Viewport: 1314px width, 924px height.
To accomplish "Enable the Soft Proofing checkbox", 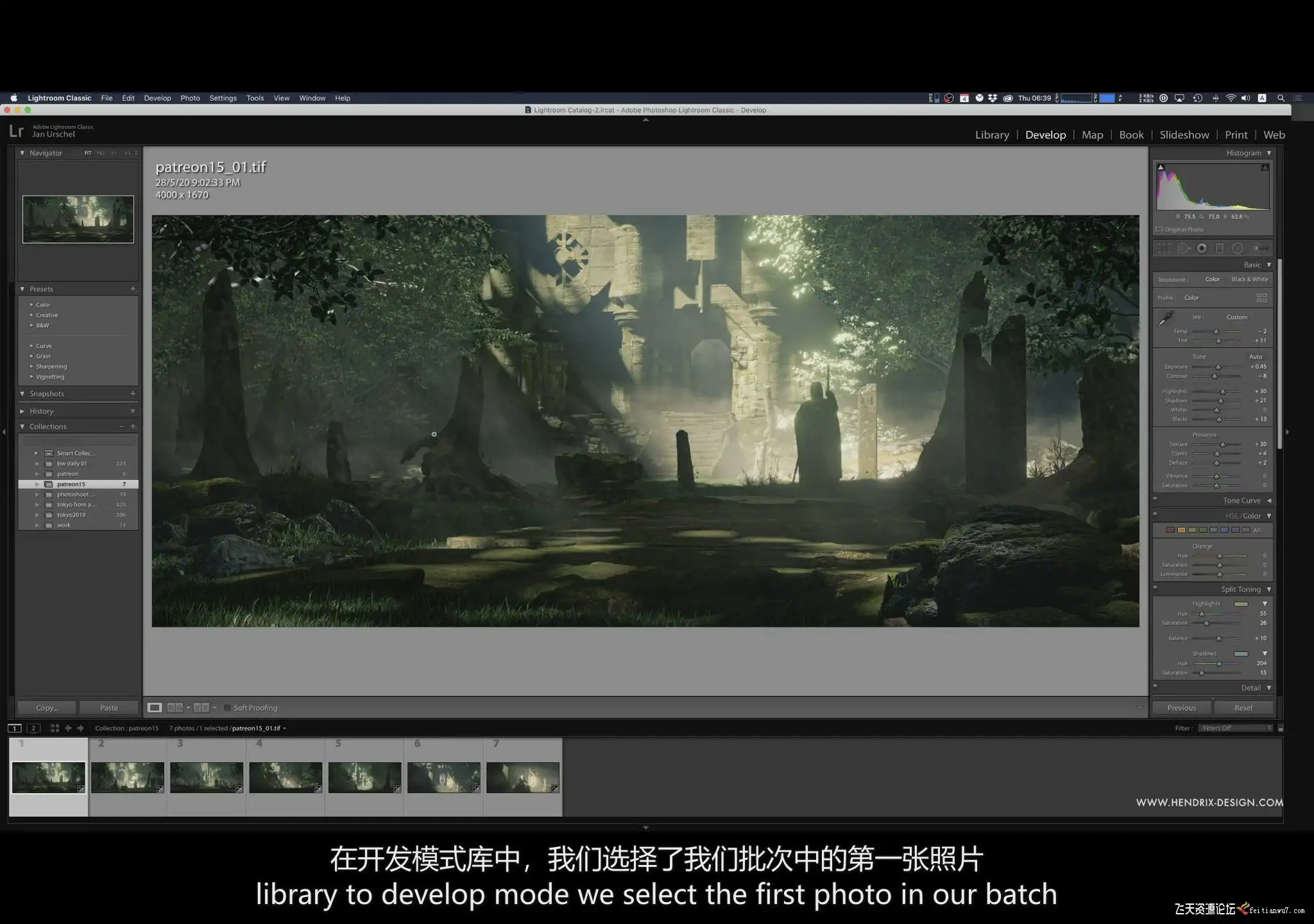I will (227, 708).
